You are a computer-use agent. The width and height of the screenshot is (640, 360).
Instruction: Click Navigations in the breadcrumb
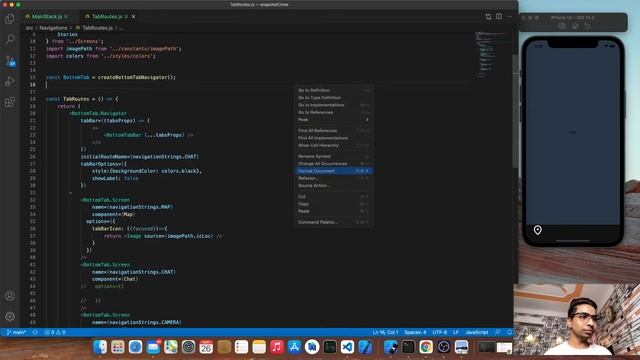pyautogui.click(x=53, y=28)
